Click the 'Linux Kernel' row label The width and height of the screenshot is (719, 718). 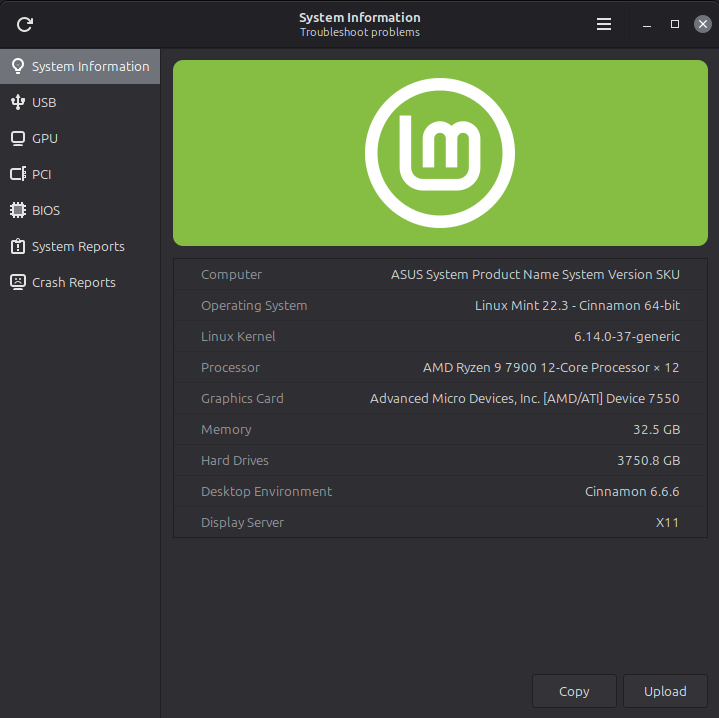coord(238,337)
